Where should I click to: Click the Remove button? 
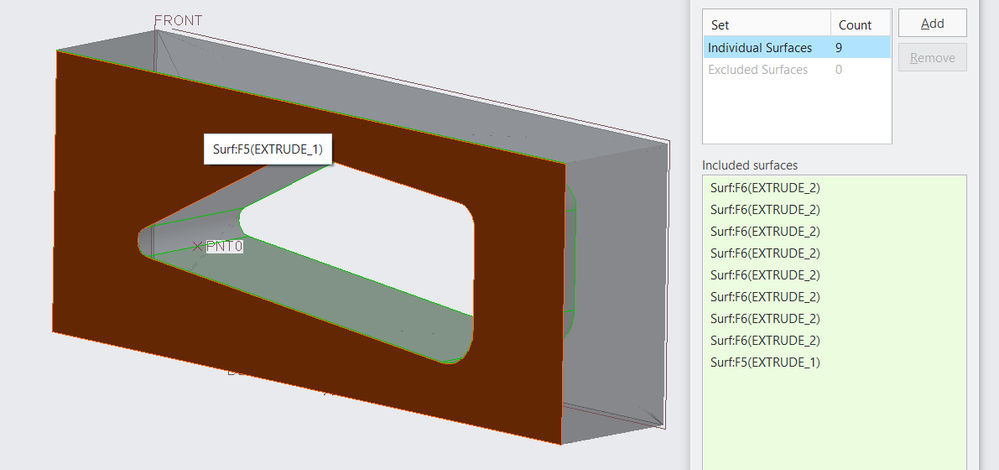[932, 57]
